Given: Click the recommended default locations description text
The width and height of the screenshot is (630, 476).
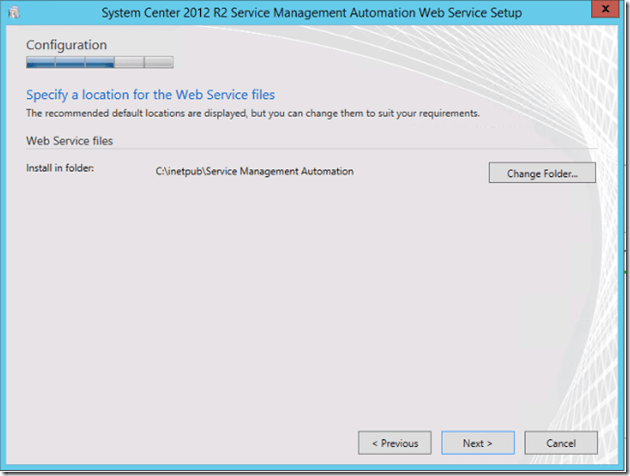Looking at the screenshot, I should click(x=252, y=113).
